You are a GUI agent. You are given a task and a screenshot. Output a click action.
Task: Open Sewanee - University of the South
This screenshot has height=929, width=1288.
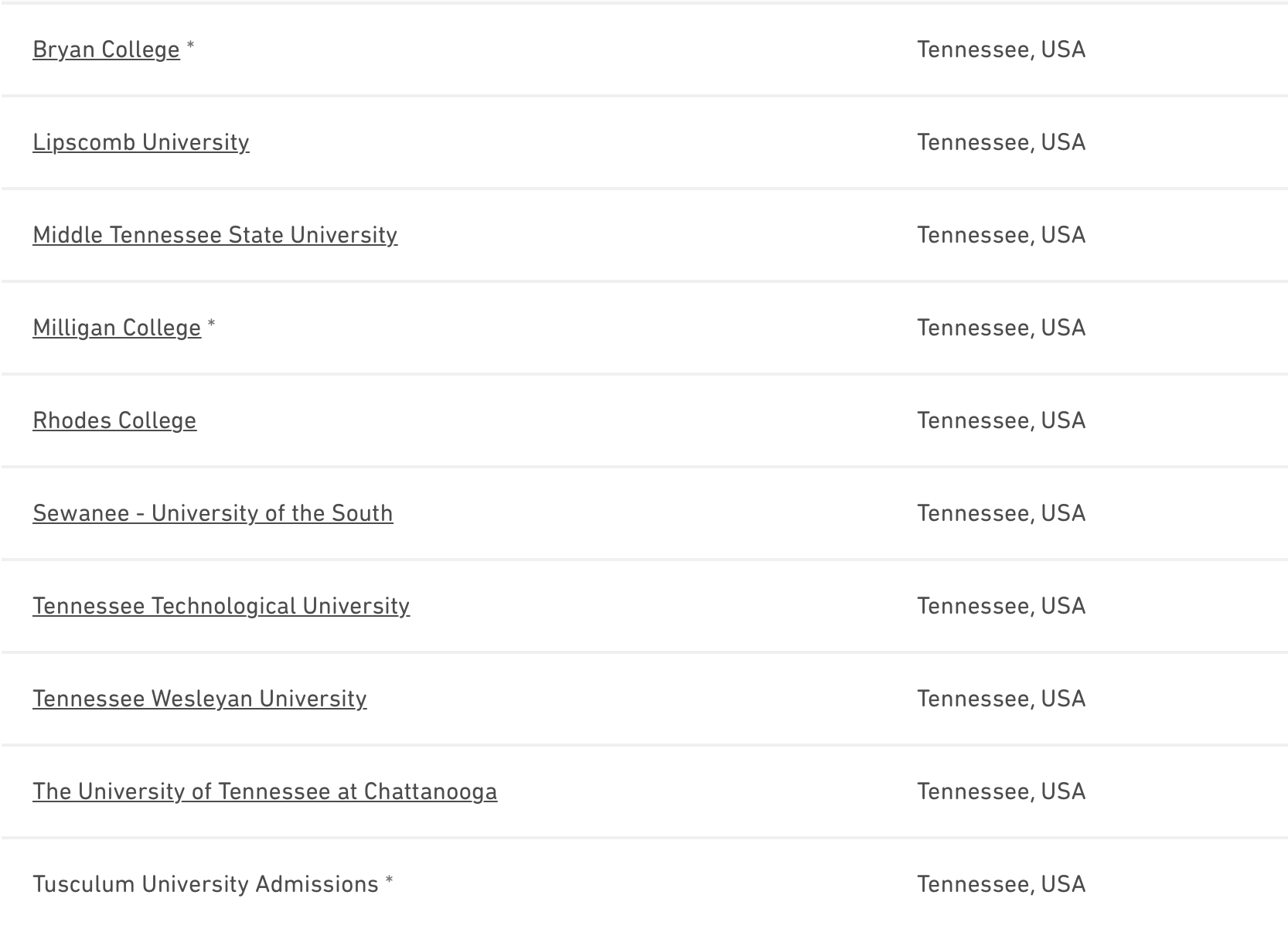(x=213, y=513)
